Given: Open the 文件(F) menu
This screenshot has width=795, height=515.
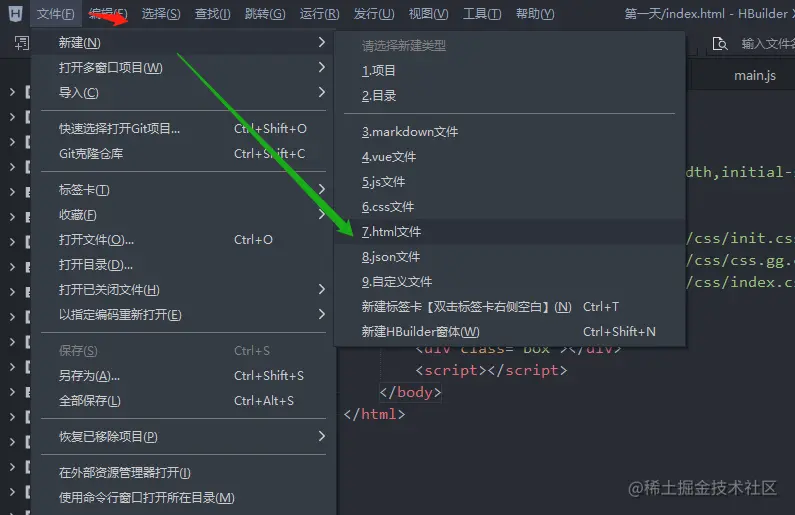Looking at the screenshot, I should coord(55,14).
